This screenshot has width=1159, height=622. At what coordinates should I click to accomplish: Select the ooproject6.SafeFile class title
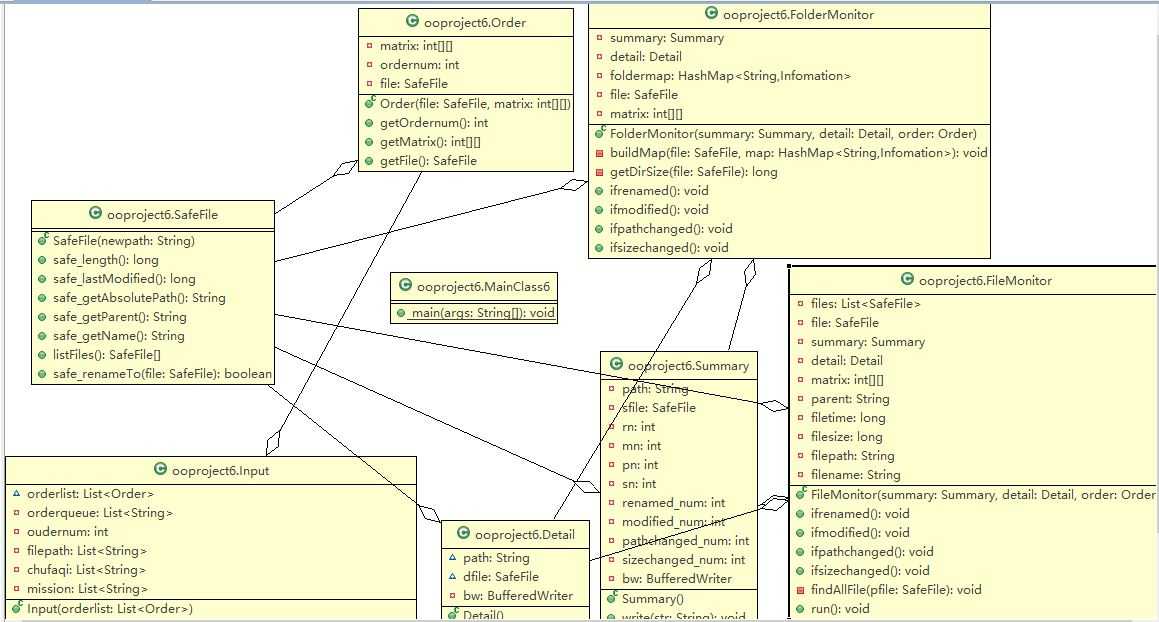[163, 215]
